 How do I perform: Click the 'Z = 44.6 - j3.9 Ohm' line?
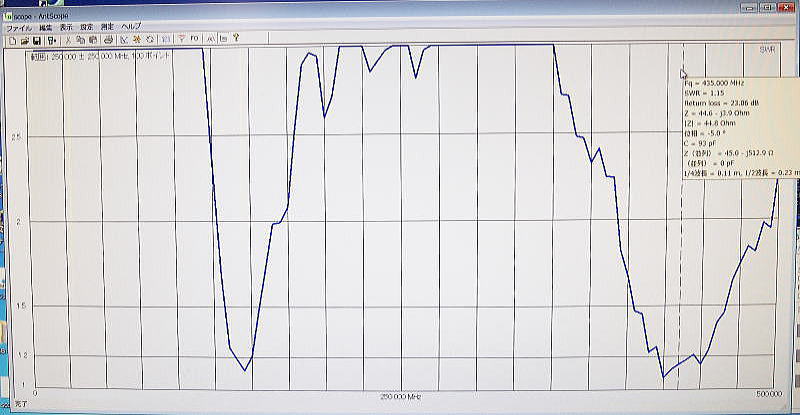pos(717,113)
